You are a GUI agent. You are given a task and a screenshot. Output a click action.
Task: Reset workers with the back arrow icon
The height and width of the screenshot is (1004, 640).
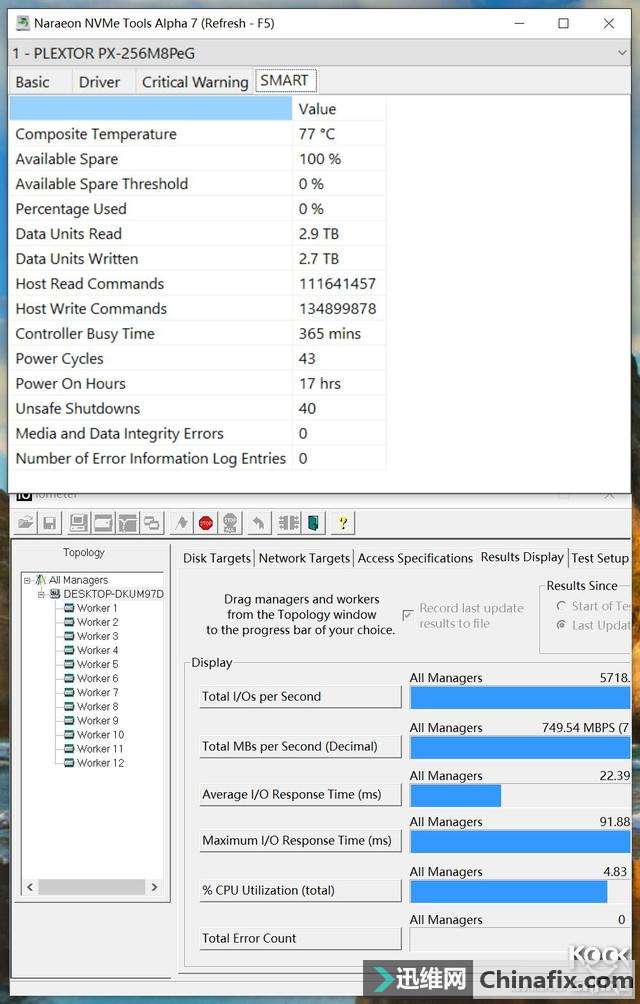click(259, 523)
